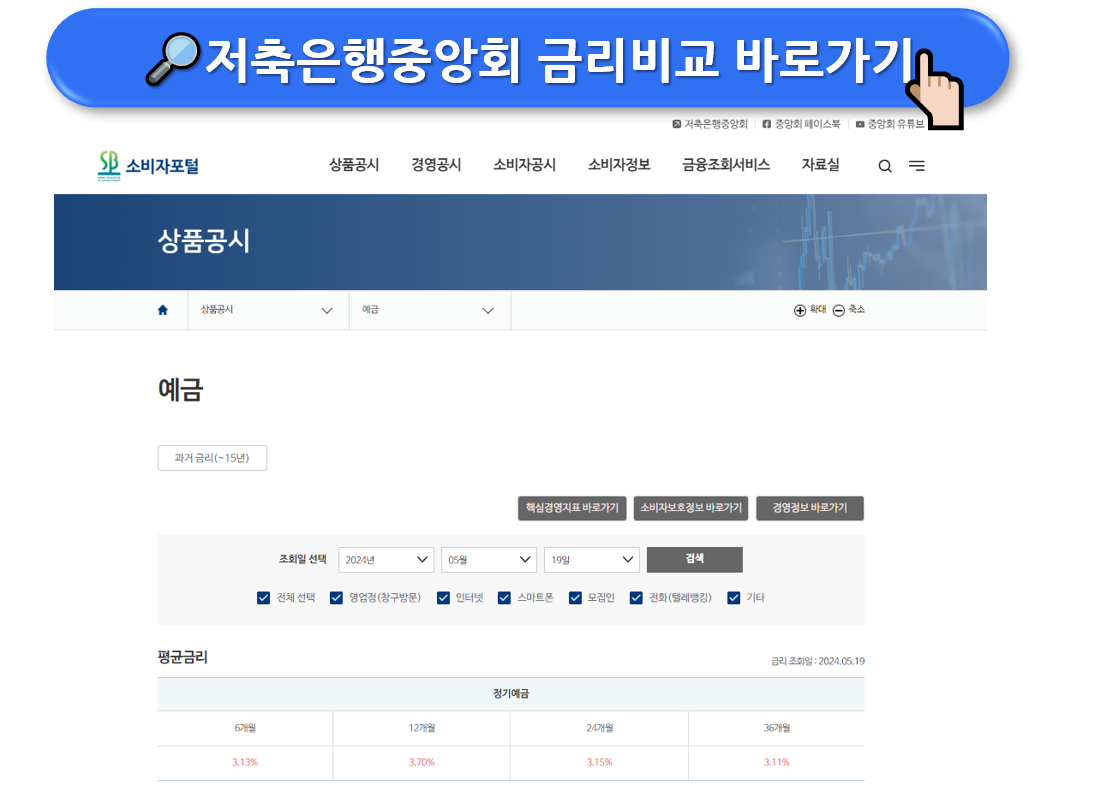Click the 24개월 column header
Image resolution: width=1093 pixels, height=789 pixels.
tap(599, 728)
